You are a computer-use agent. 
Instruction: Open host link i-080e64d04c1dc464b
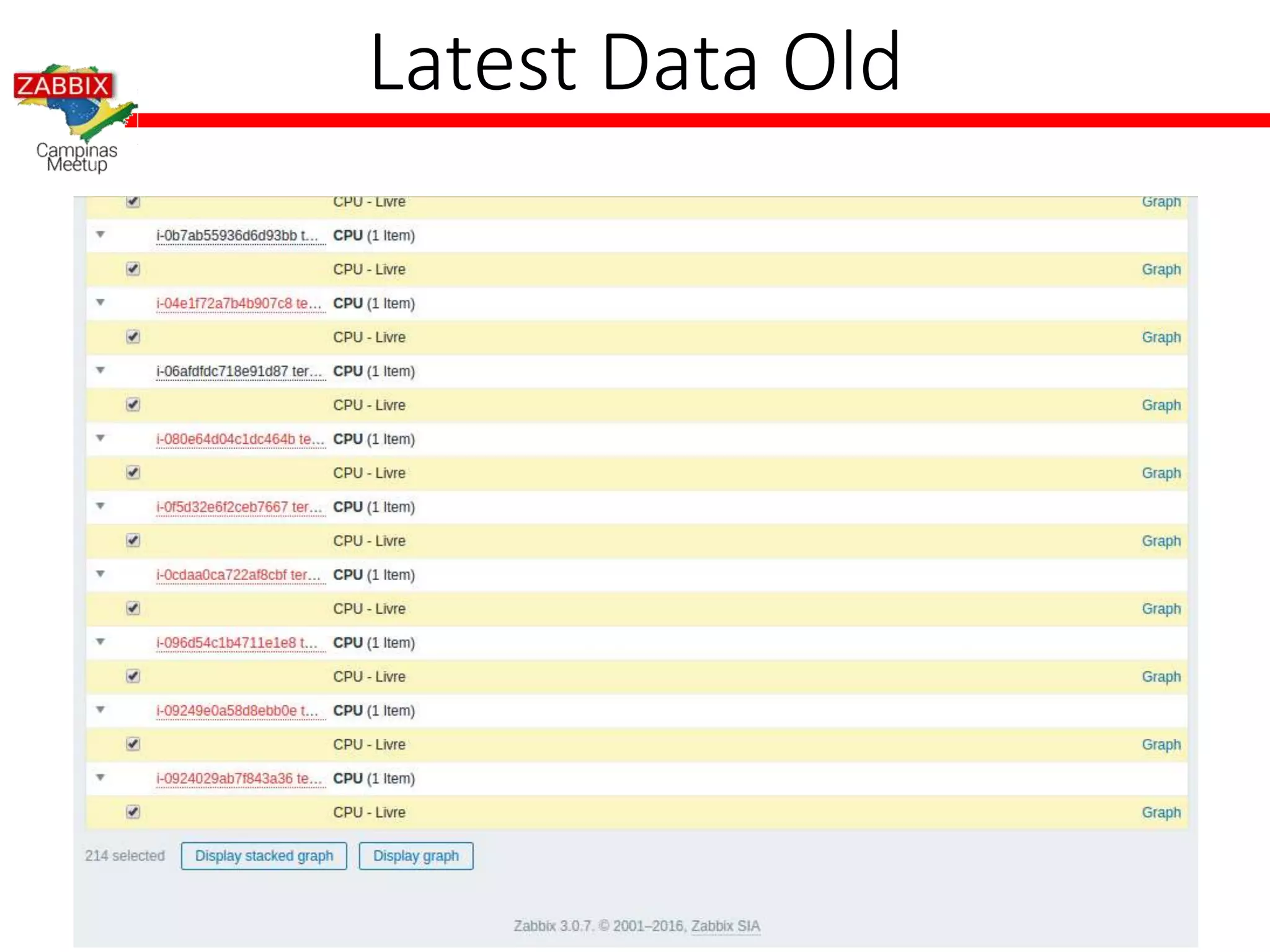coord(240,439)
